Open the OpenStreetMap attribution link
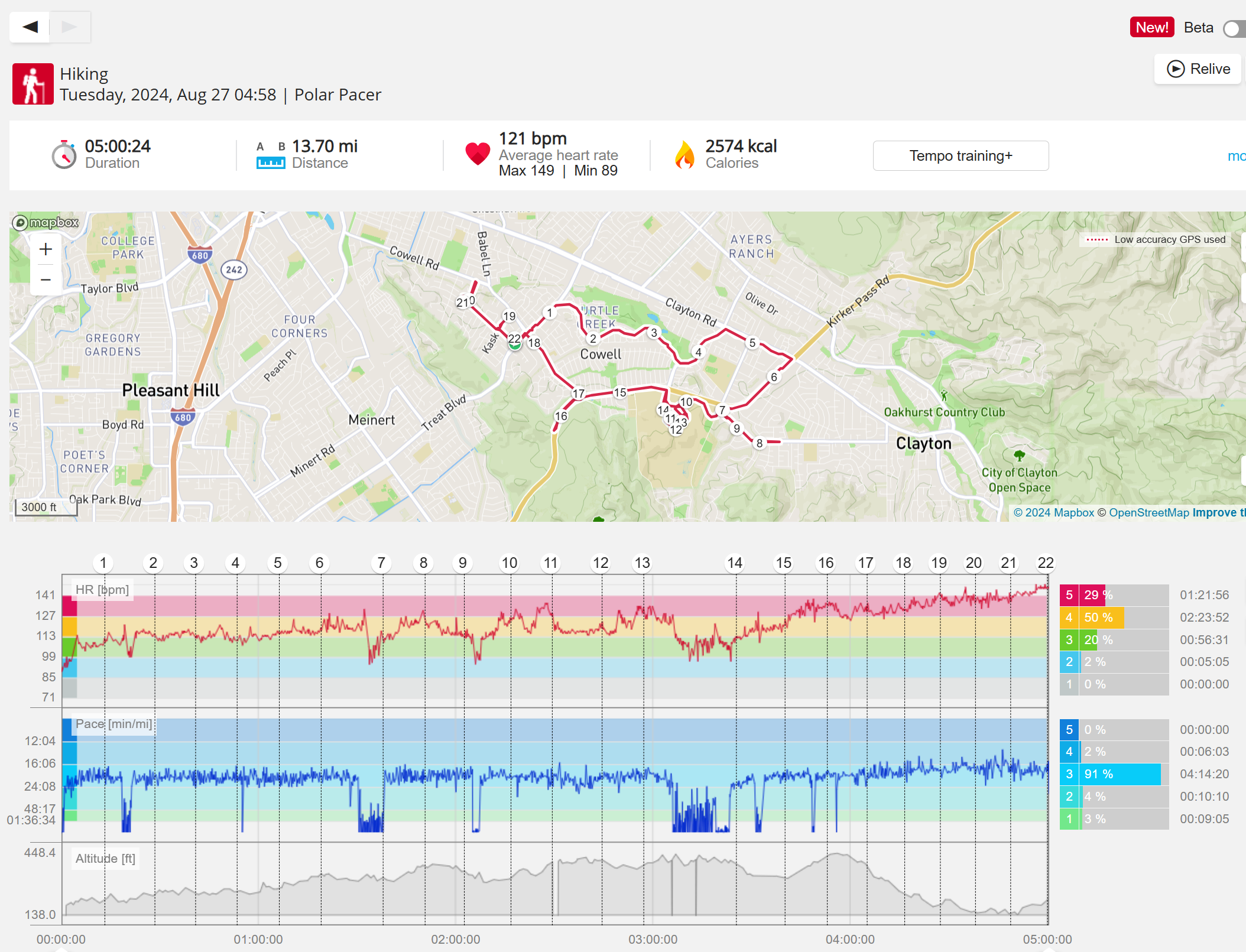 click(1148, 512)
